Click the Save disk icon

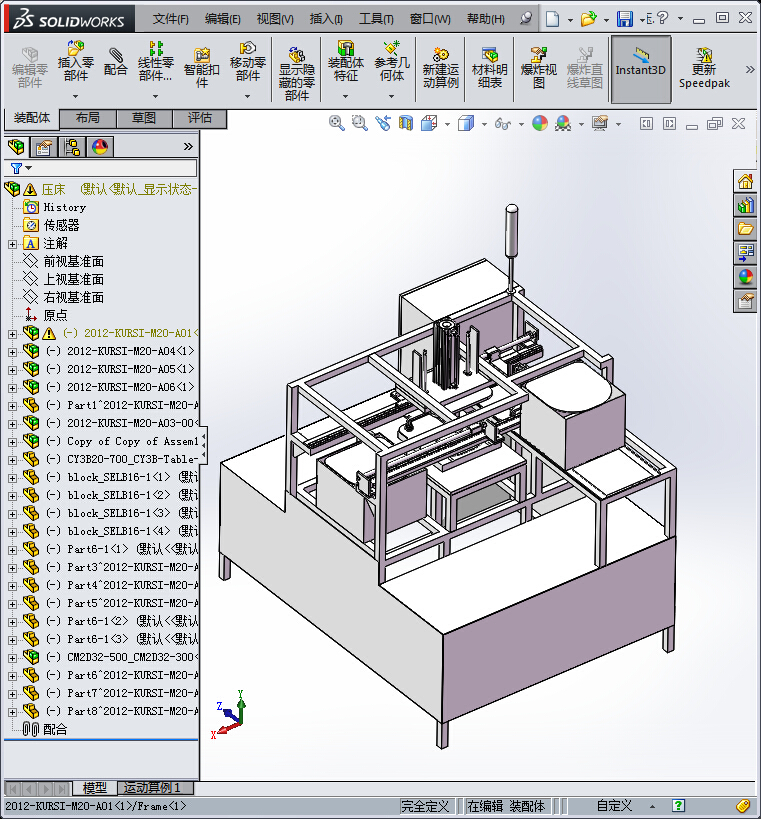tap(625, 19)
